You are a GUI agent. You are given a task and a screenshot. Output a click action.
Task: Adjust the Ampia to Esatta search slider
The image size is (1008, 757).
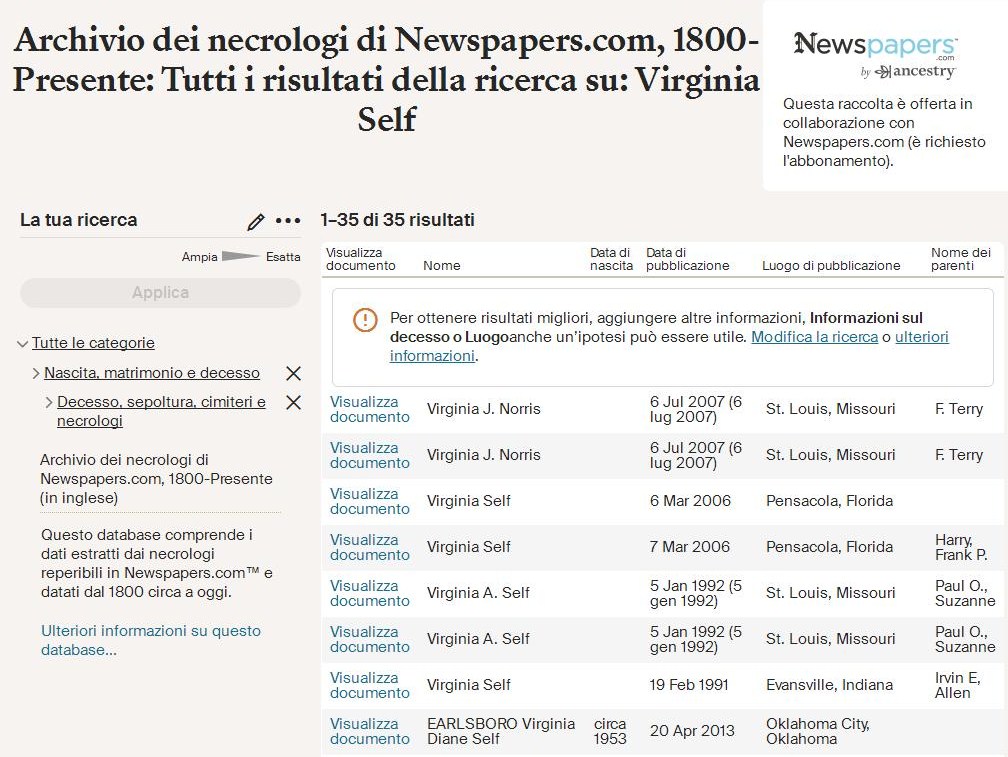pyautogui.click(x=241, y=256)
